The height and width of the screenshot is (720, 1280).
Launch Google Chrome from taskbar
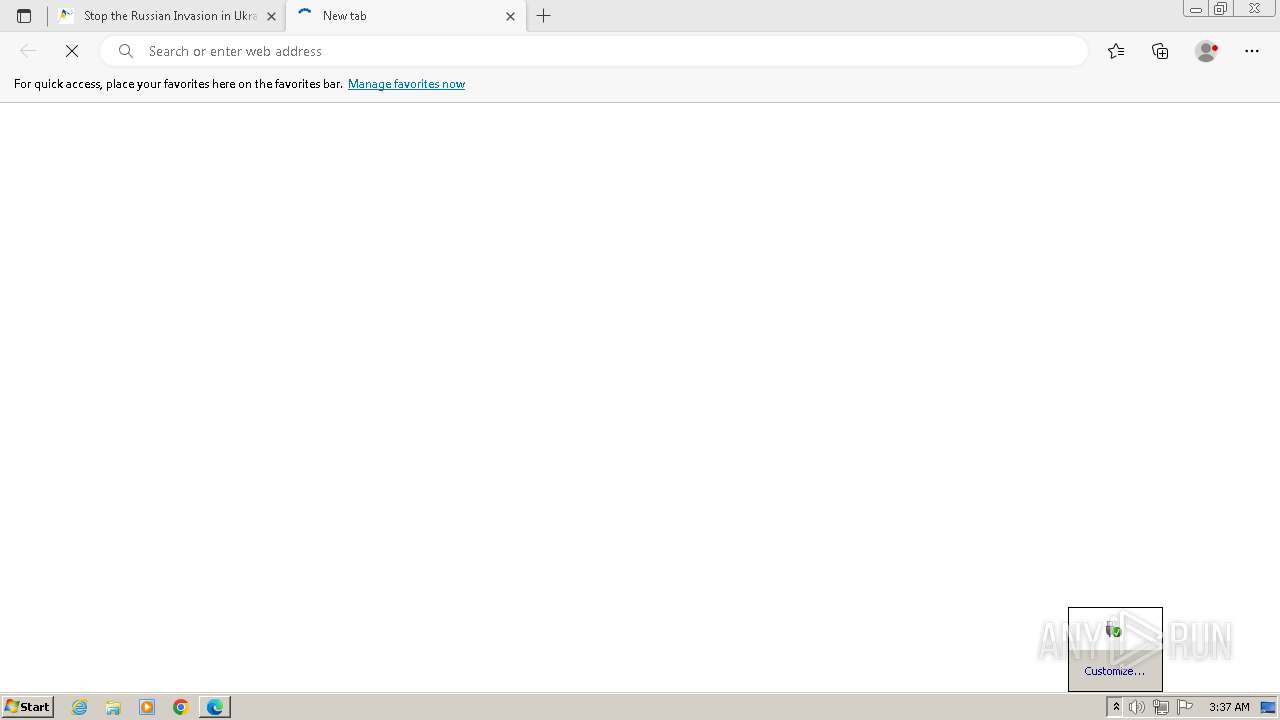pos(181,707)
